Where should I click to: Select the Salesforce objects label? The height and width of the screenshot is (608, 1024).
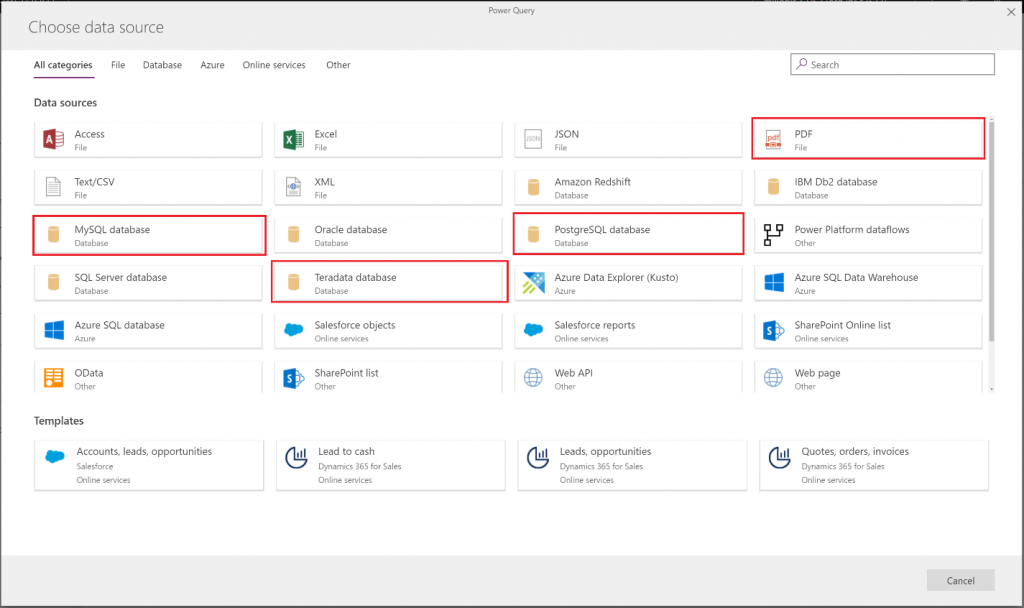coord(355,325)
